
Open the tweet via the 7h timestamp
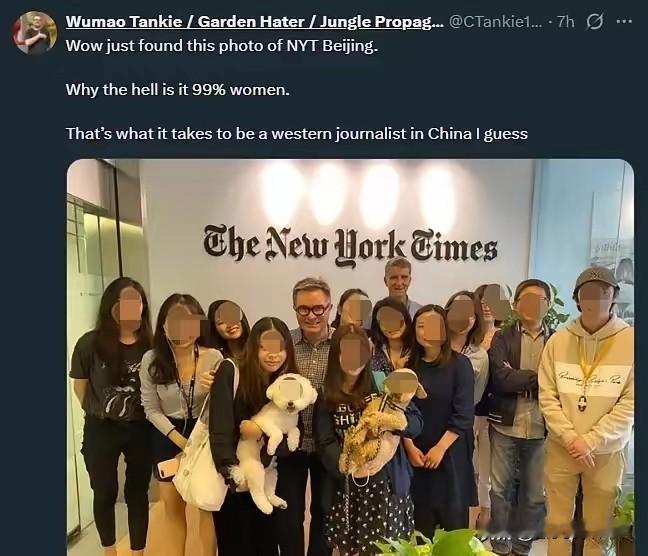coord(566,21)
